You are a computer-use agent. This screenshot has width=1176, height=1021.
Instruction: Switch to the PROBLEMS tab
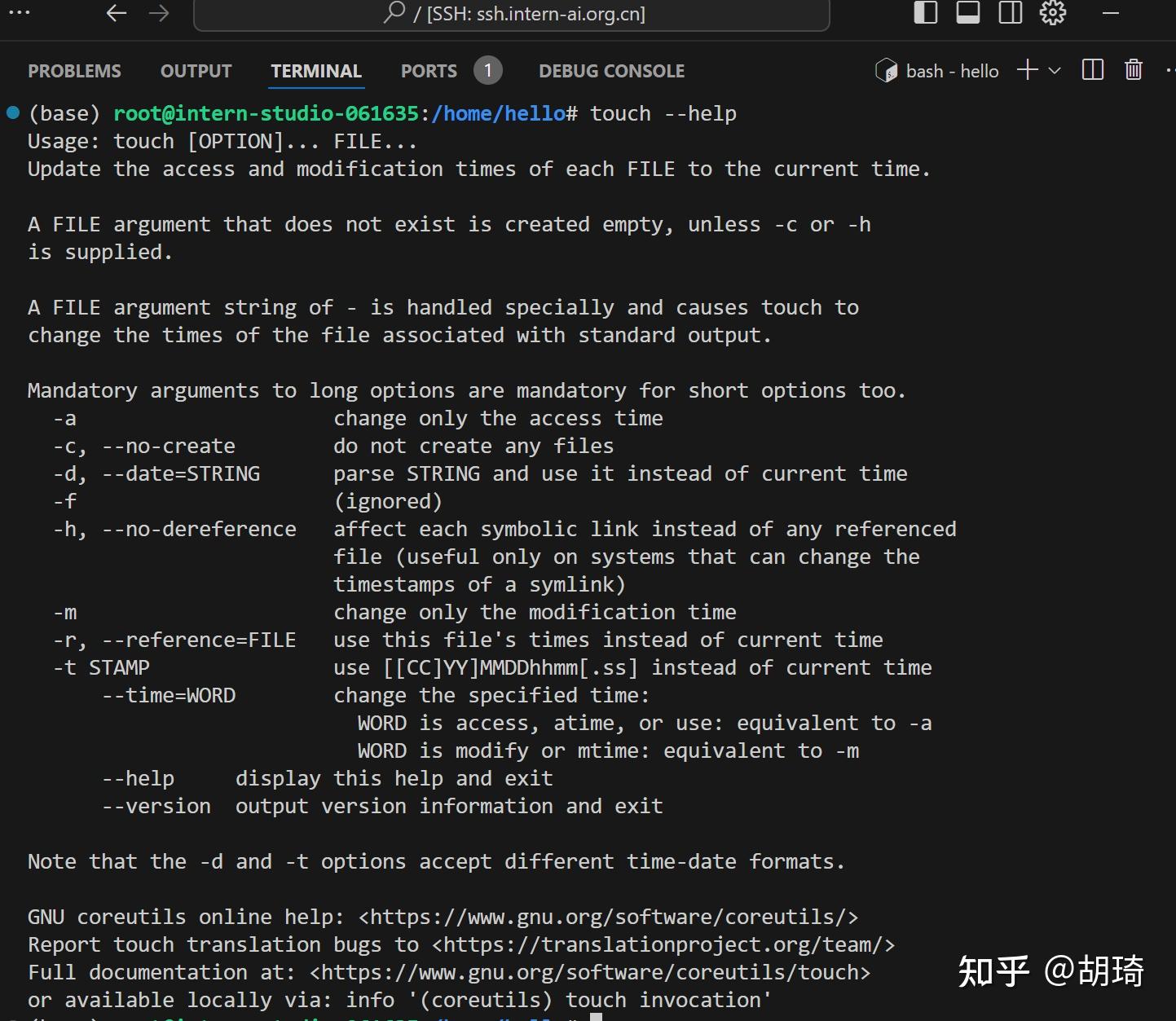[x=74, y=72]
